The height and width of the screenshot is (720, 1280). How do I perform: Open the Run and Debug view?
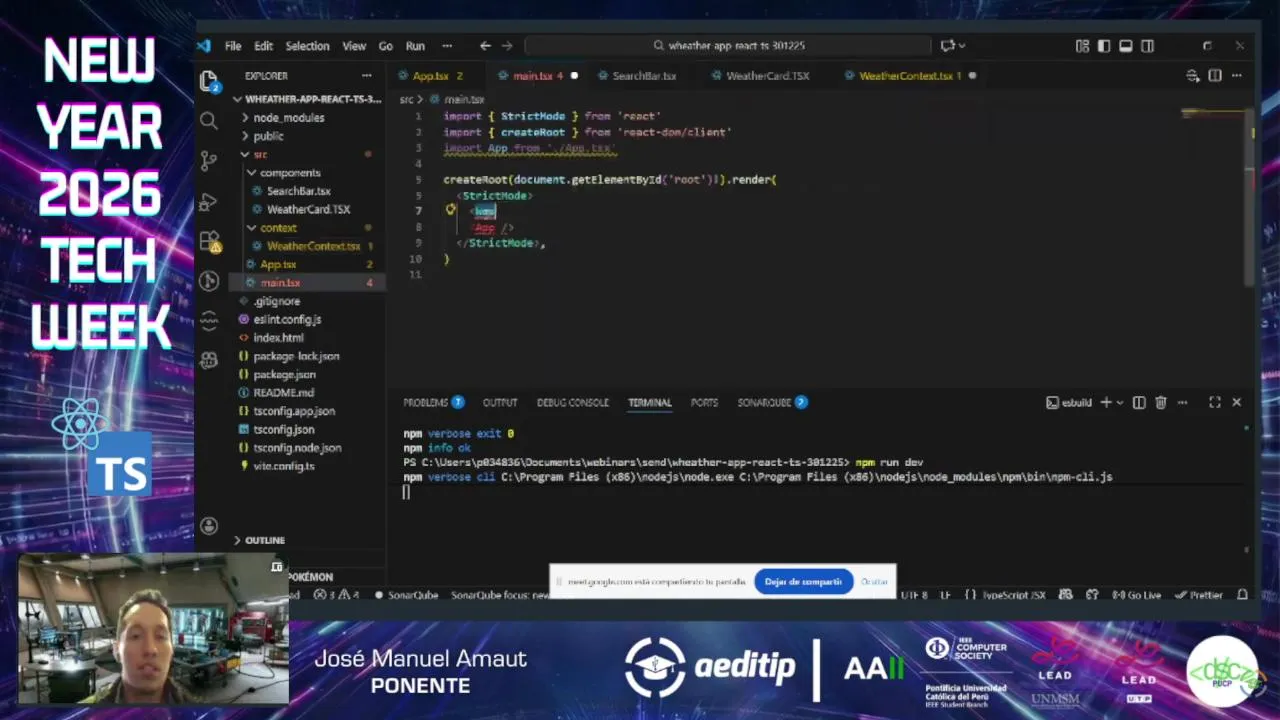209,201
